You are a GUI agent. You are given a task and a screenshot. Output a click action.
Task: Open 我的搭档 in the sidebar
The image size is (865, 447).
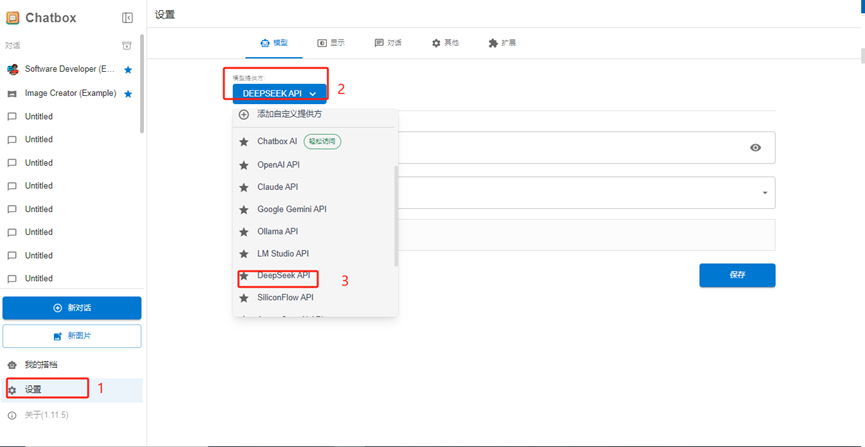click(72, 365)
